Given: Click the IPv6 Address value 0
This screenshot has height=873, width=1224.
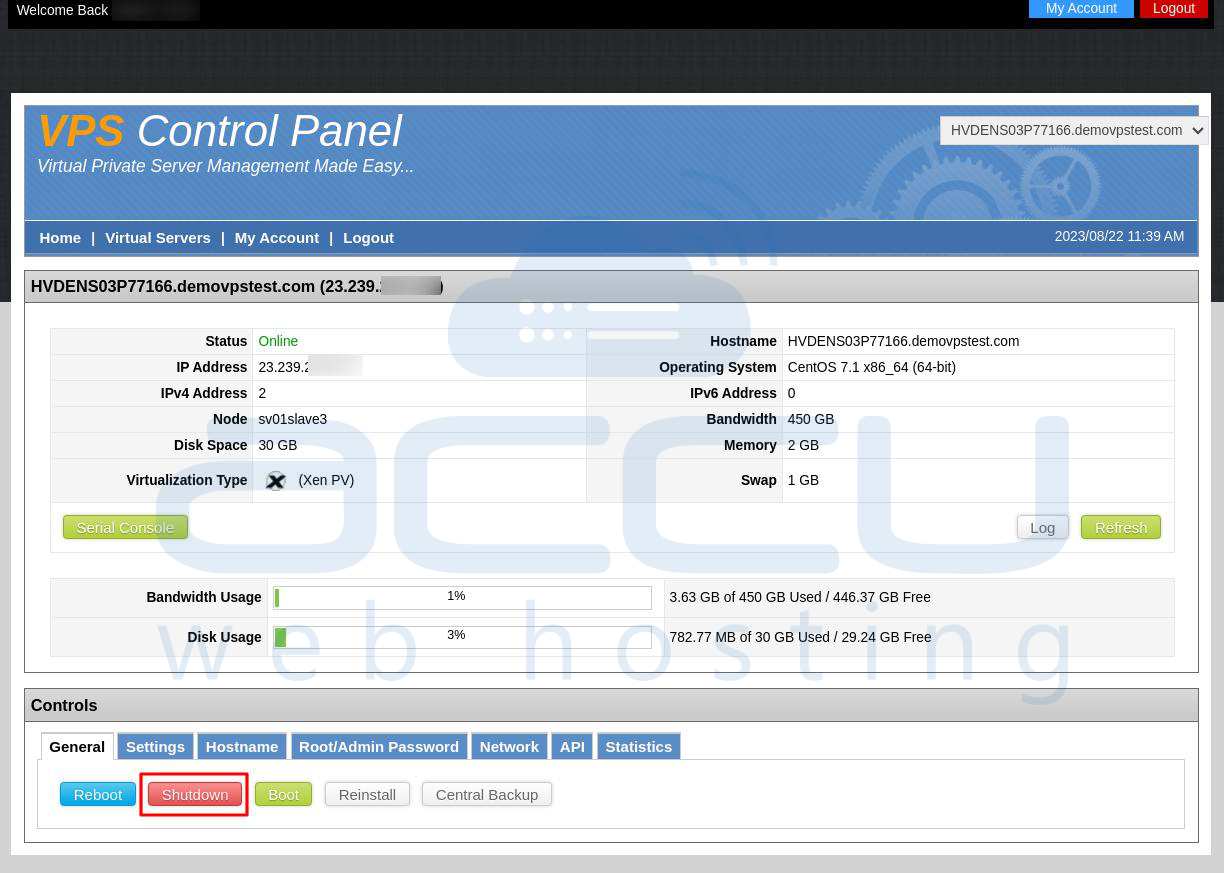Looking at the screenshot, I should 791,393.
